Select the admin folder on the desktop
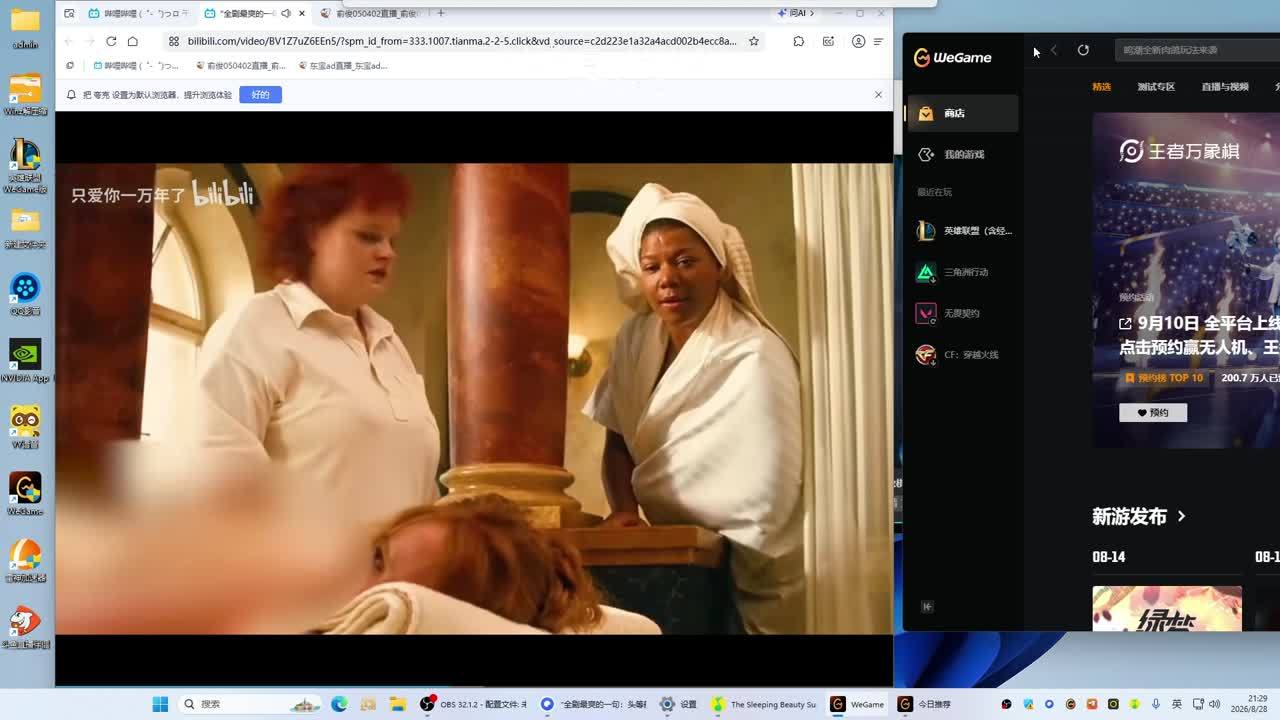 (25, 29)
